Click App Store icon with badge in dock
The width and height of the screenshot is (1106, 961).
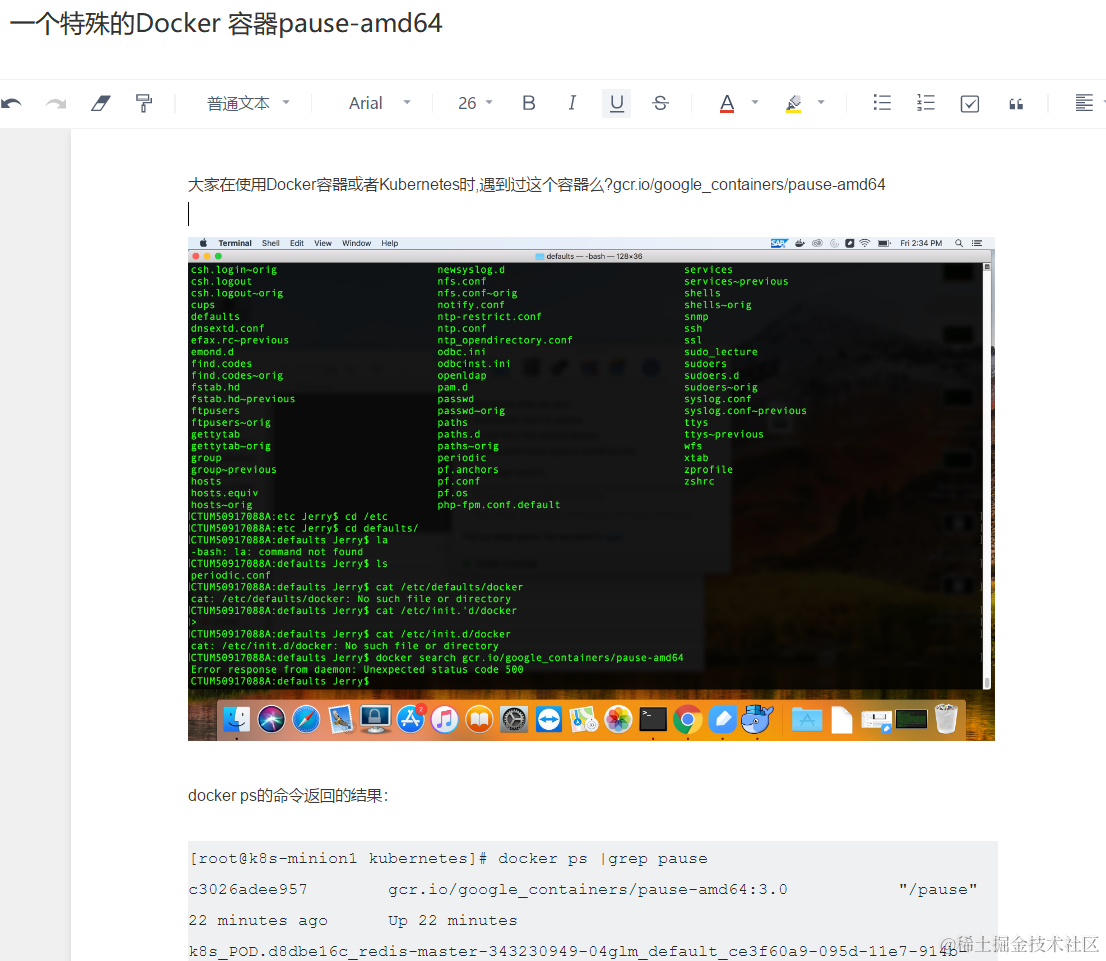pos(411,719)
